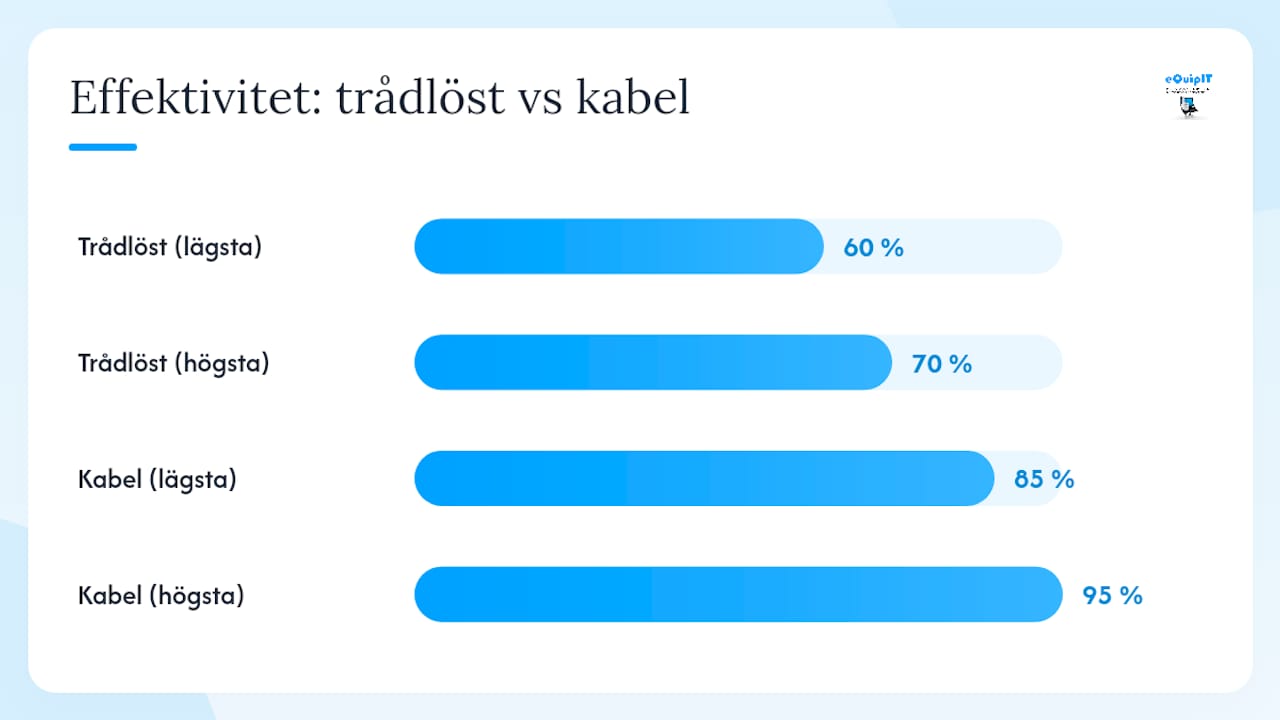Click the eQuipIT logo text
This screenshot has height=720, width=1280.
1189,79
